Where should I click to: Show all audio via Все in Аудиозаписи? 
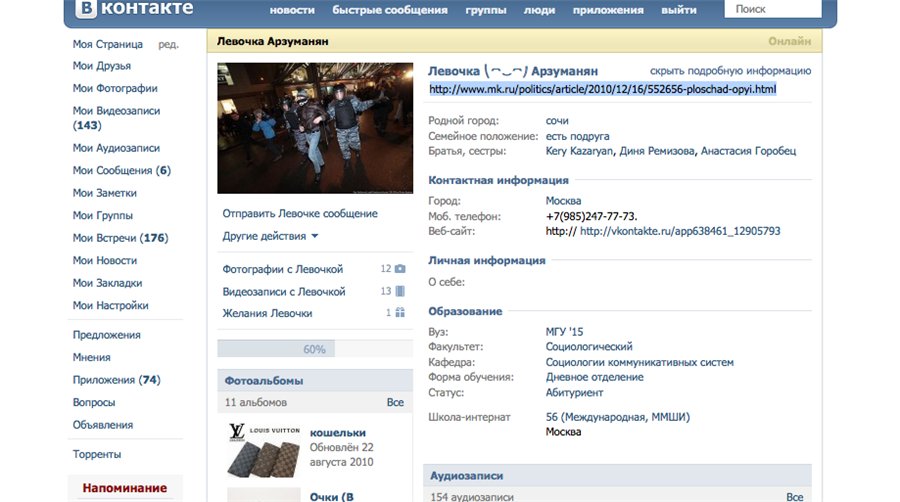[x=794, y=497]
